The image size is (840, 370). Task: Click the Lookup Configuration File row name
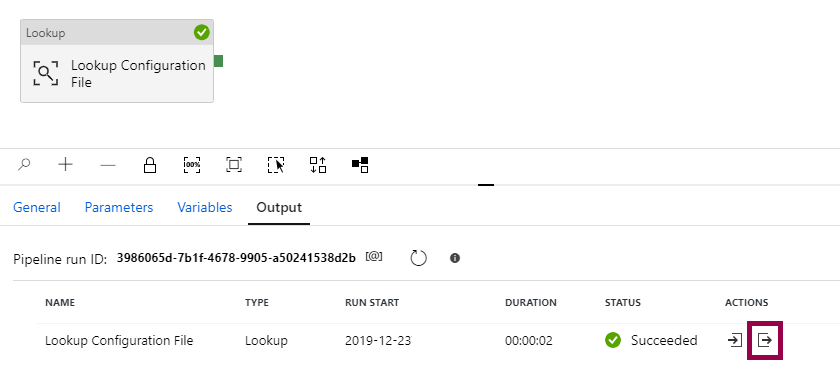pos(119,341)
